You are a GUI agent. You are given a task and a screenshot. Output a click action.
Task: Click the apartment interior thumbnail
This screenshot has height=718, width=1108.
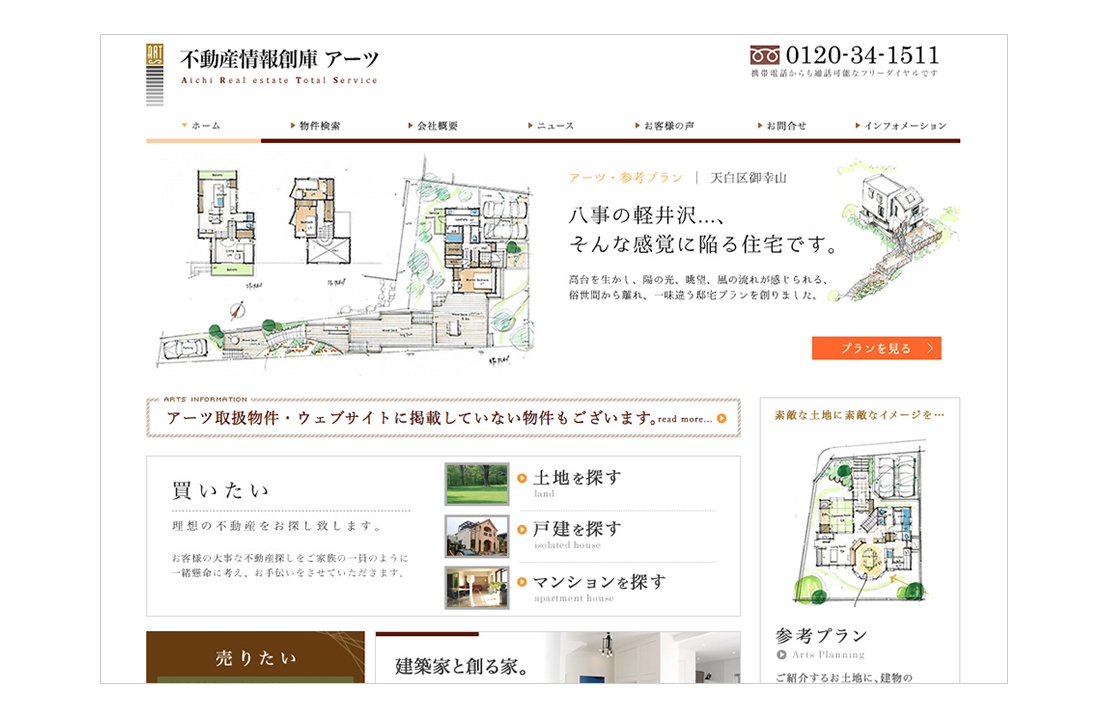477,588
